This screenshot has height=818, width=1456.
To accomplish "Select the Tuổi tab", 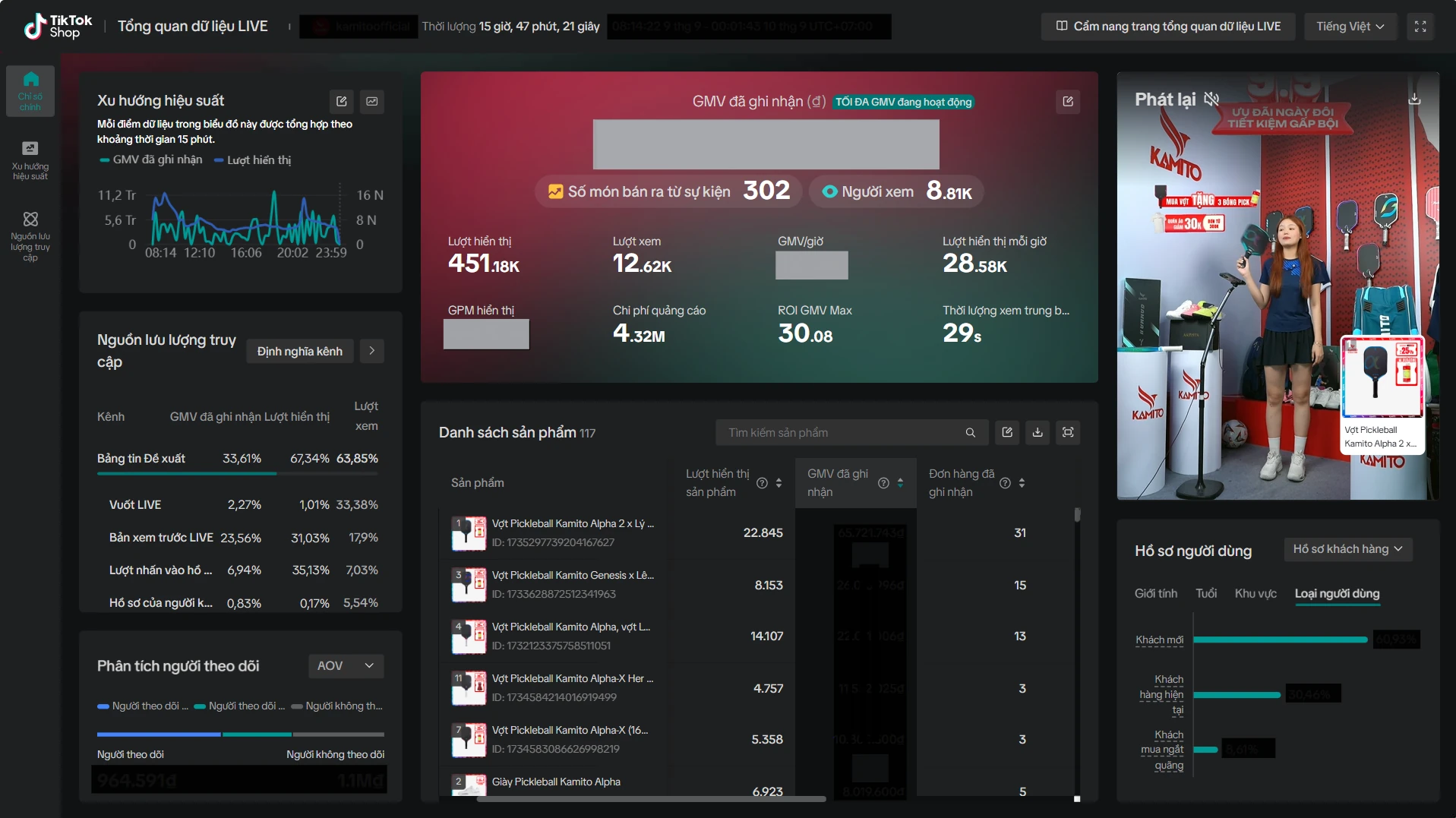I will tap(1205, 593).
